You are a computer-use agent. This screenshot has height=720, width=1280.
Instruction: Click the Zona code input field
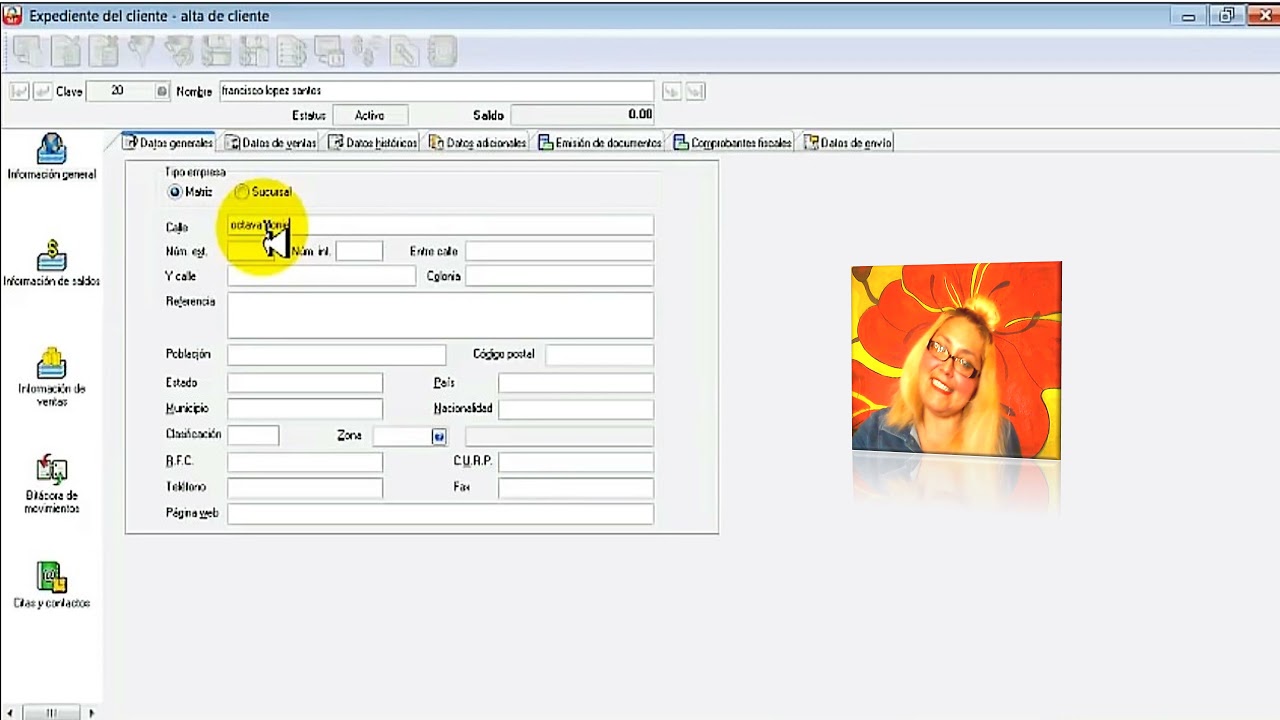tap(402, 437)
